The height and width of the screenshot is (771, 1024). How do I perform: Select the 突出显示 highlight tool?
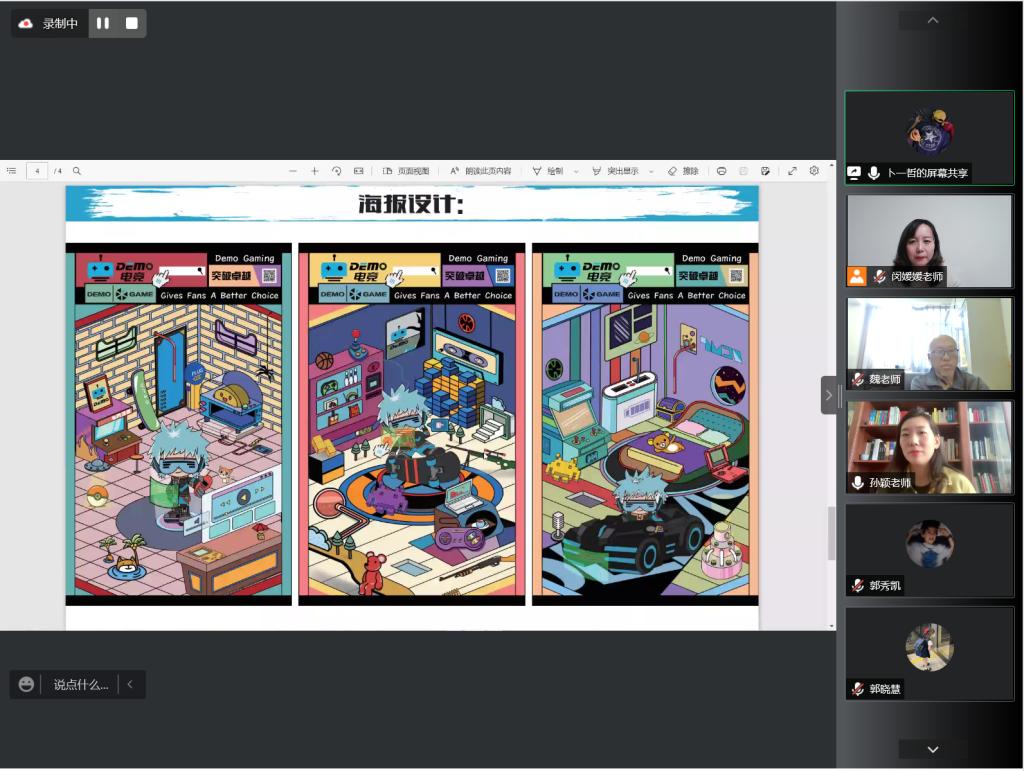tap(615, 171)
